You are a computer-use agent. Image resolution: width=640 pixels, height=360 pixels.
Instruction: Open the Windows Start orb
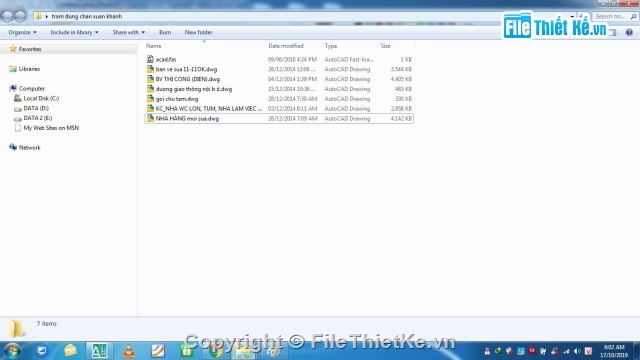pos(12,351)
